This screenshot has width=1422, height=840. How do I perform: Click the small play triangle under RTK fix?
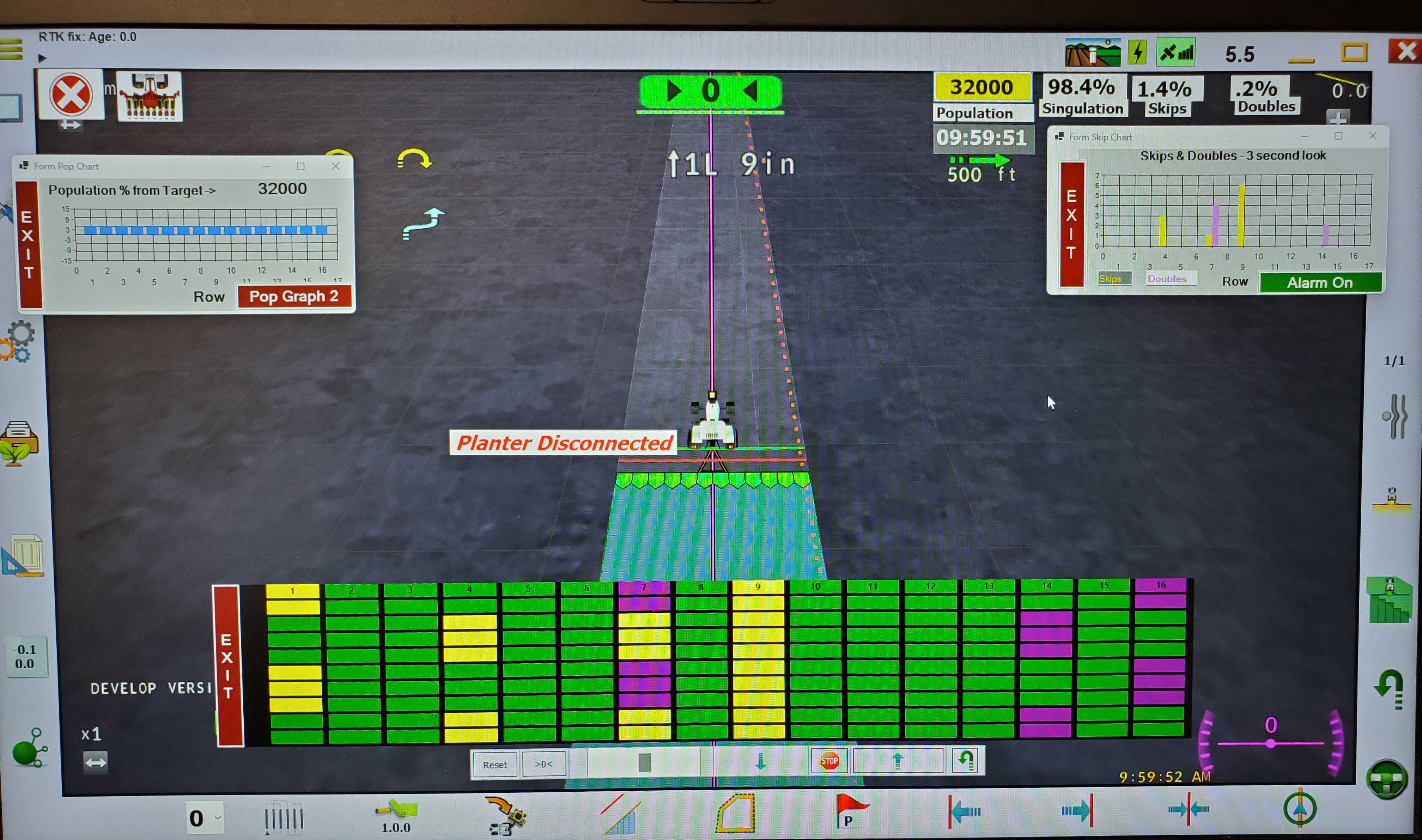pyautogui.click(x=42, y=58)
